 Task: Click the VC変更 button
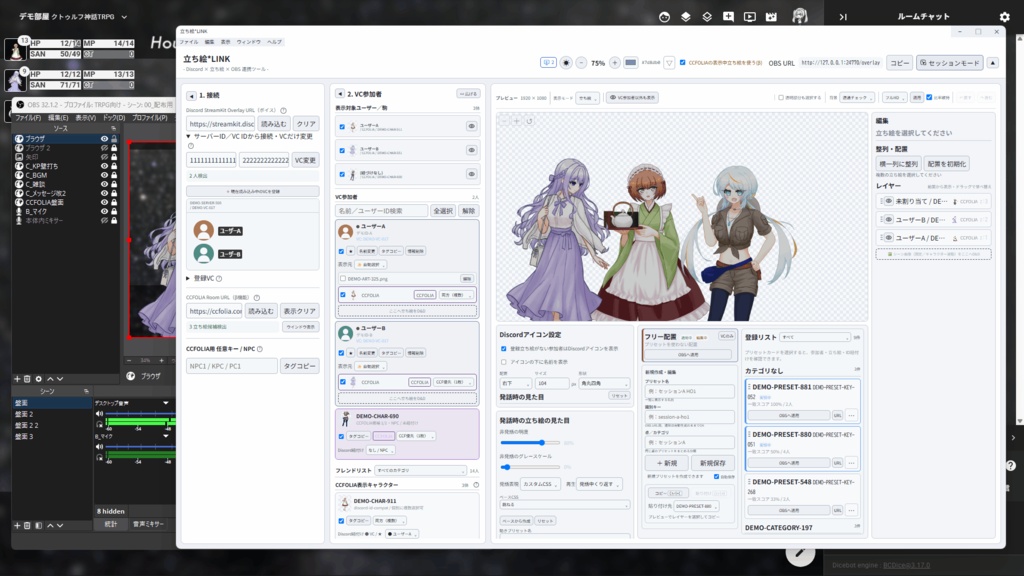305,160
